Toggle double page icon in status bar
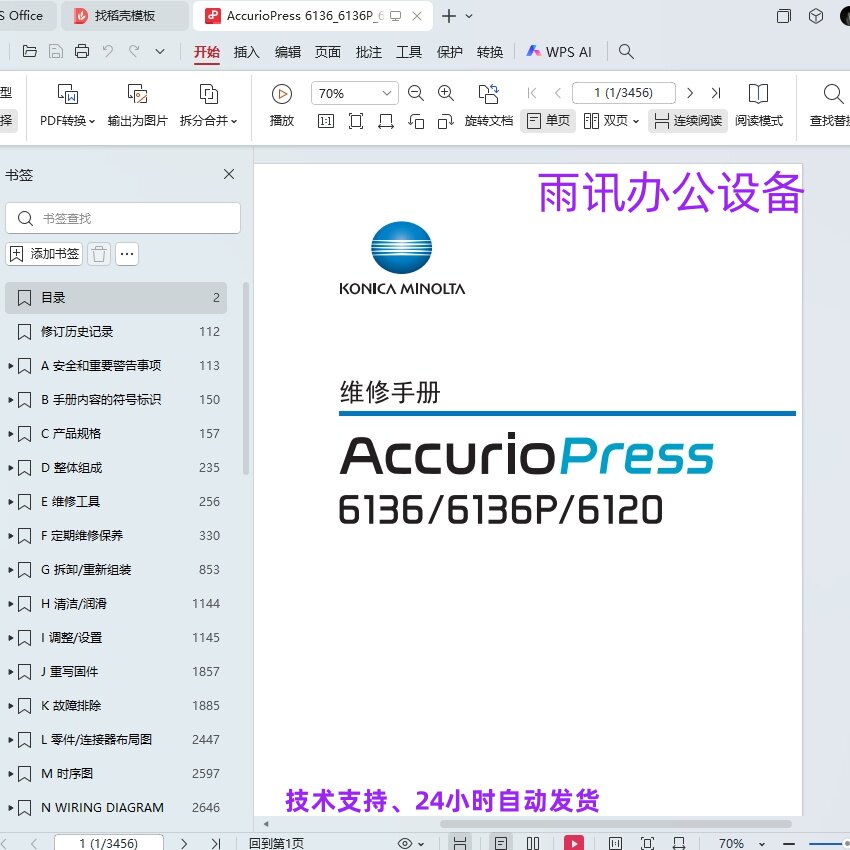Screen dimensions: 850x850 pos(533,843)
